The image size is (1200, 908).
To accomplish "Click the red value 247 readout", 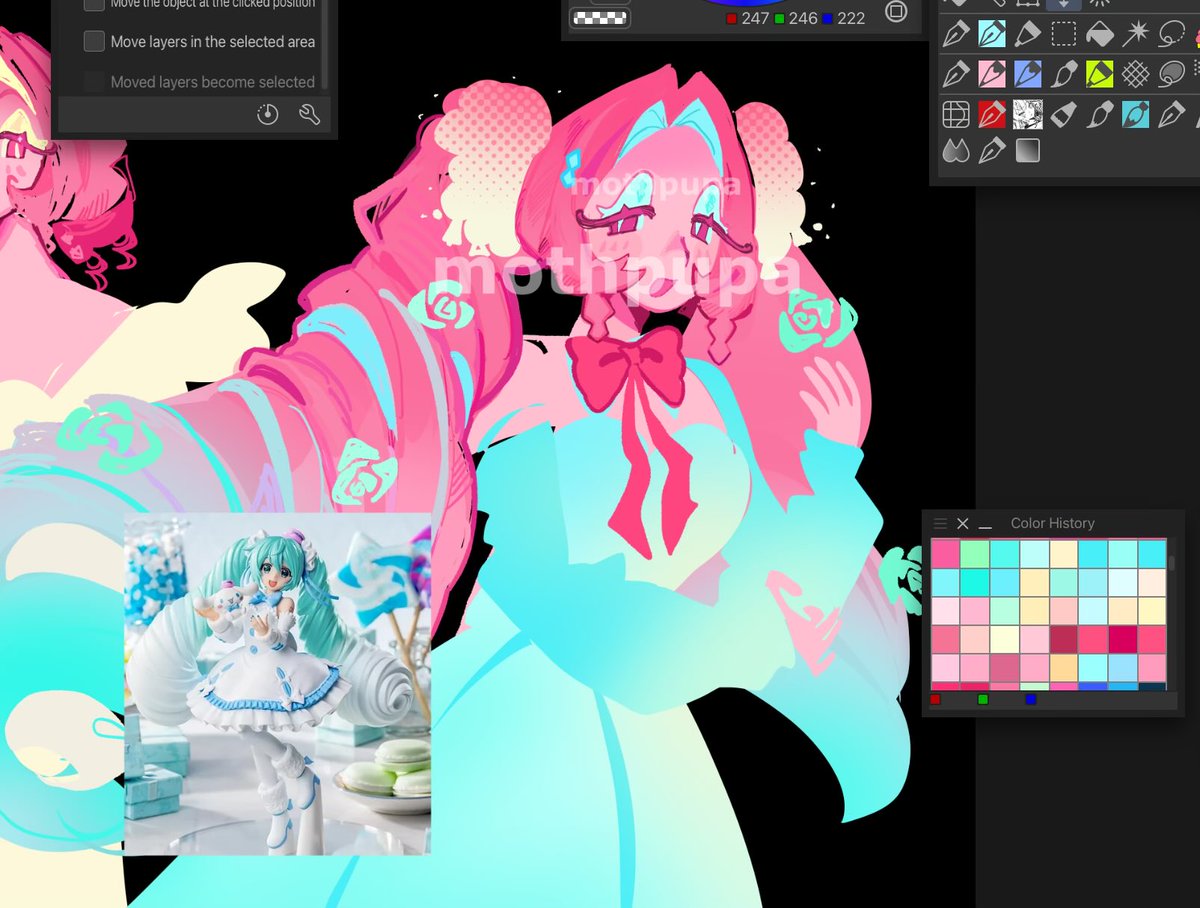I will click(x=755, y=18).
